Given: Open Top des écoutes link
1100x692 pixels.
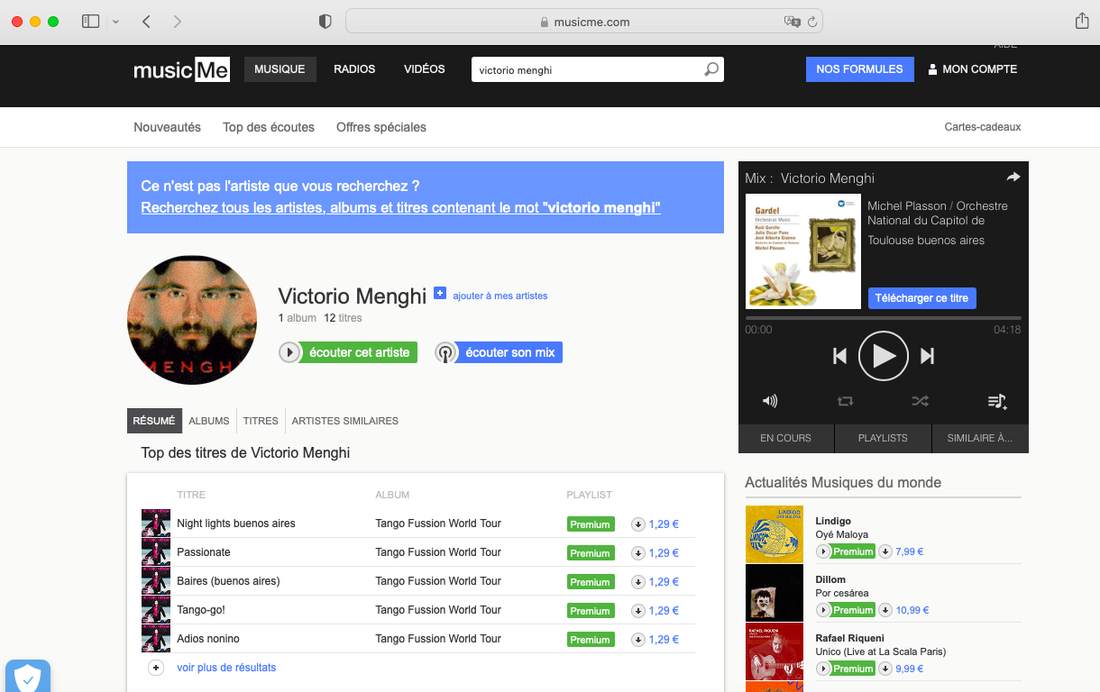Looking at the screenshot, I should pyautogui.click(x=269, y=127).
